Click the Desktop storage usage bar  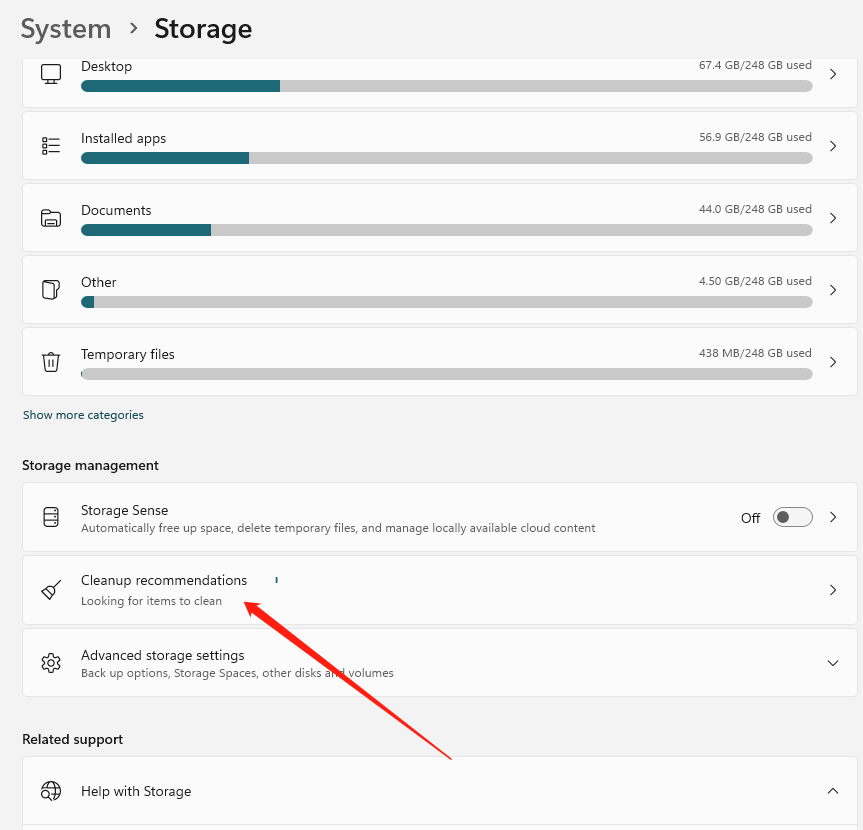446,86
